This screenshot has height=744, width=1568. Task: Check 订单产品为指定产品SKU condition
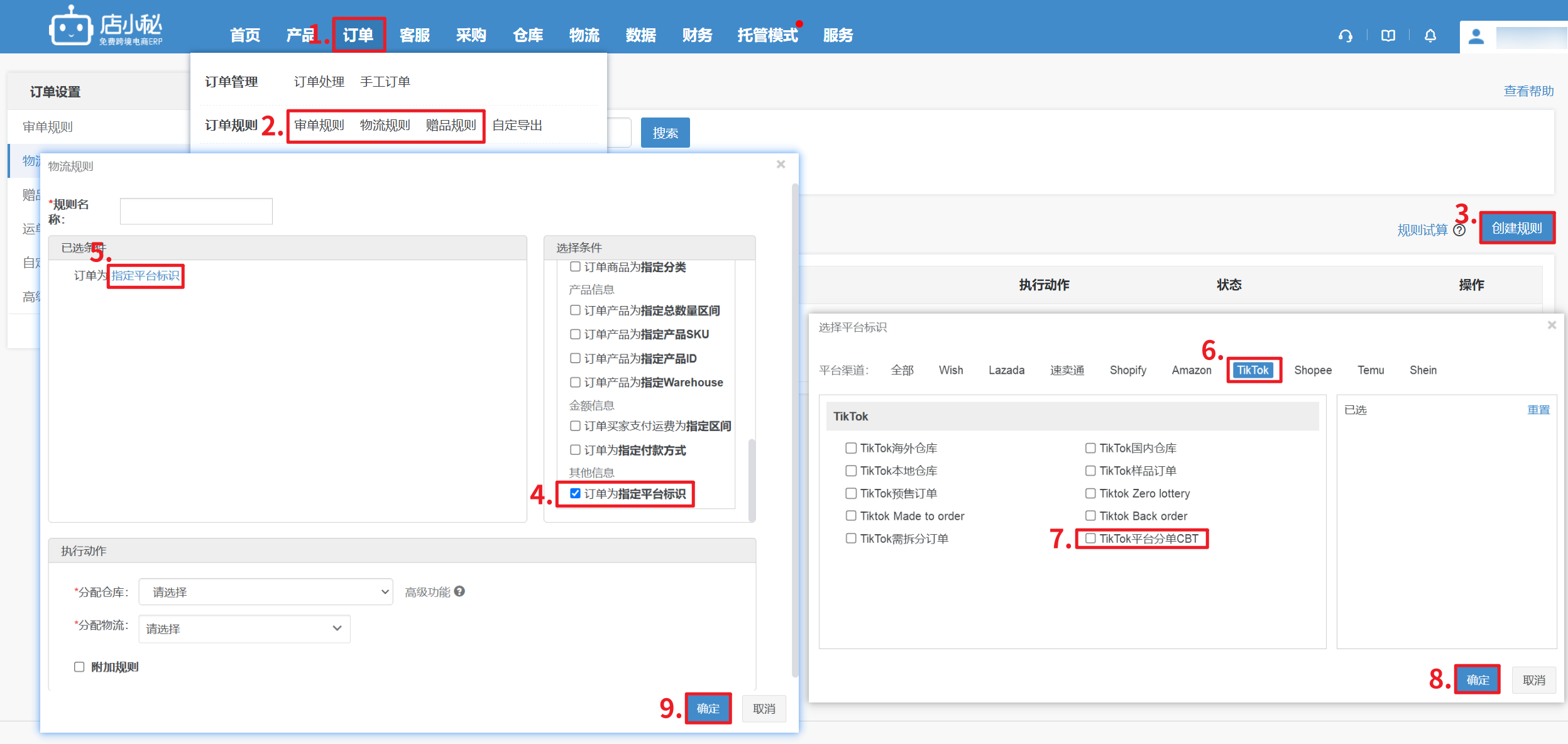[x=575, y=334]
